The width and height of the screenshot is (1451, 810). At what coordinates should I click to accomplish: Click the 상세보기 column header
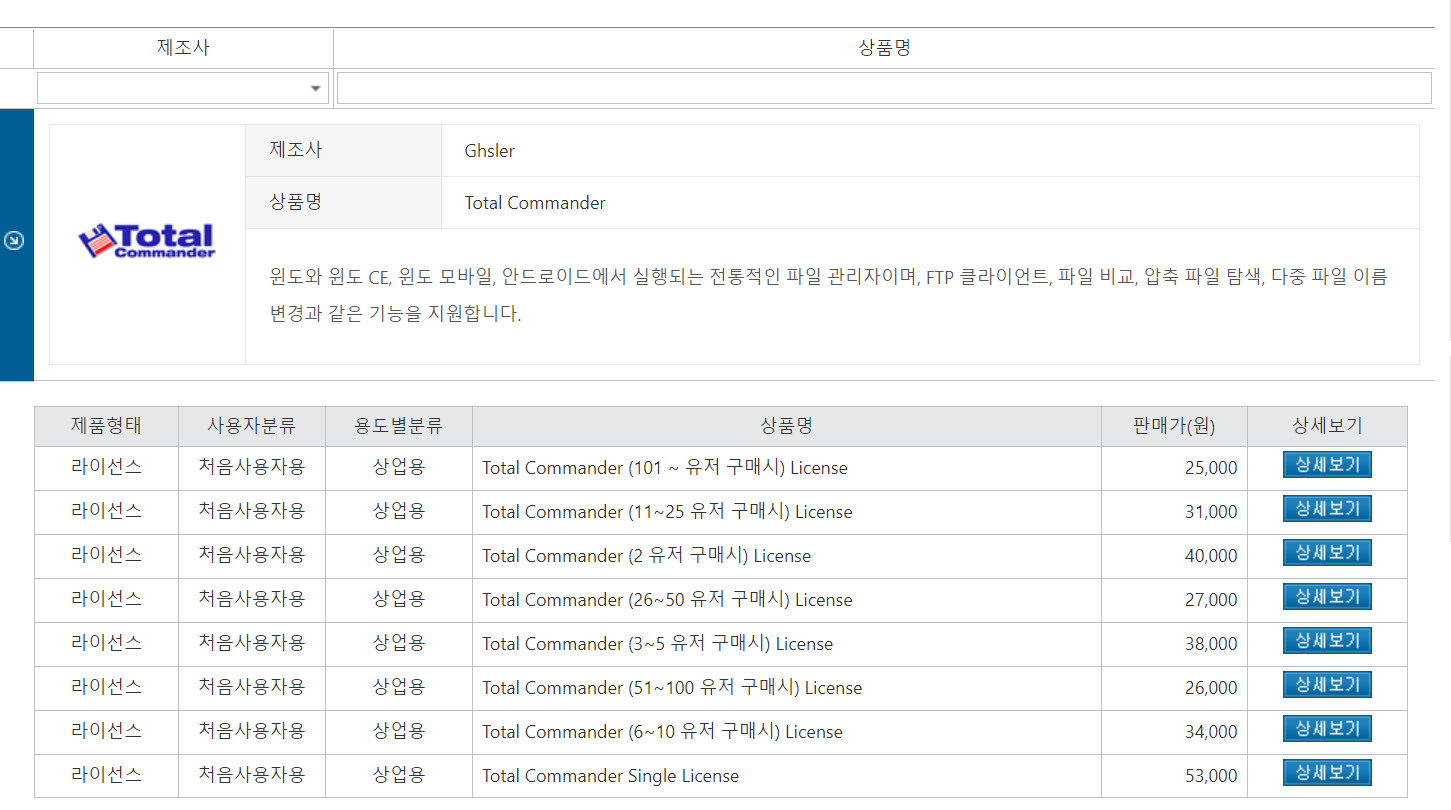(x=1326, y=426)
